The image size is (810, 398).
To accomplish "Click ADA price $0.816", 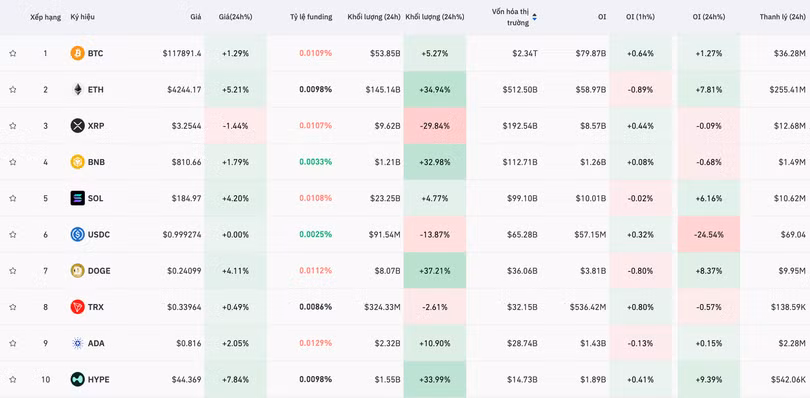I will [x=189, y=343].
